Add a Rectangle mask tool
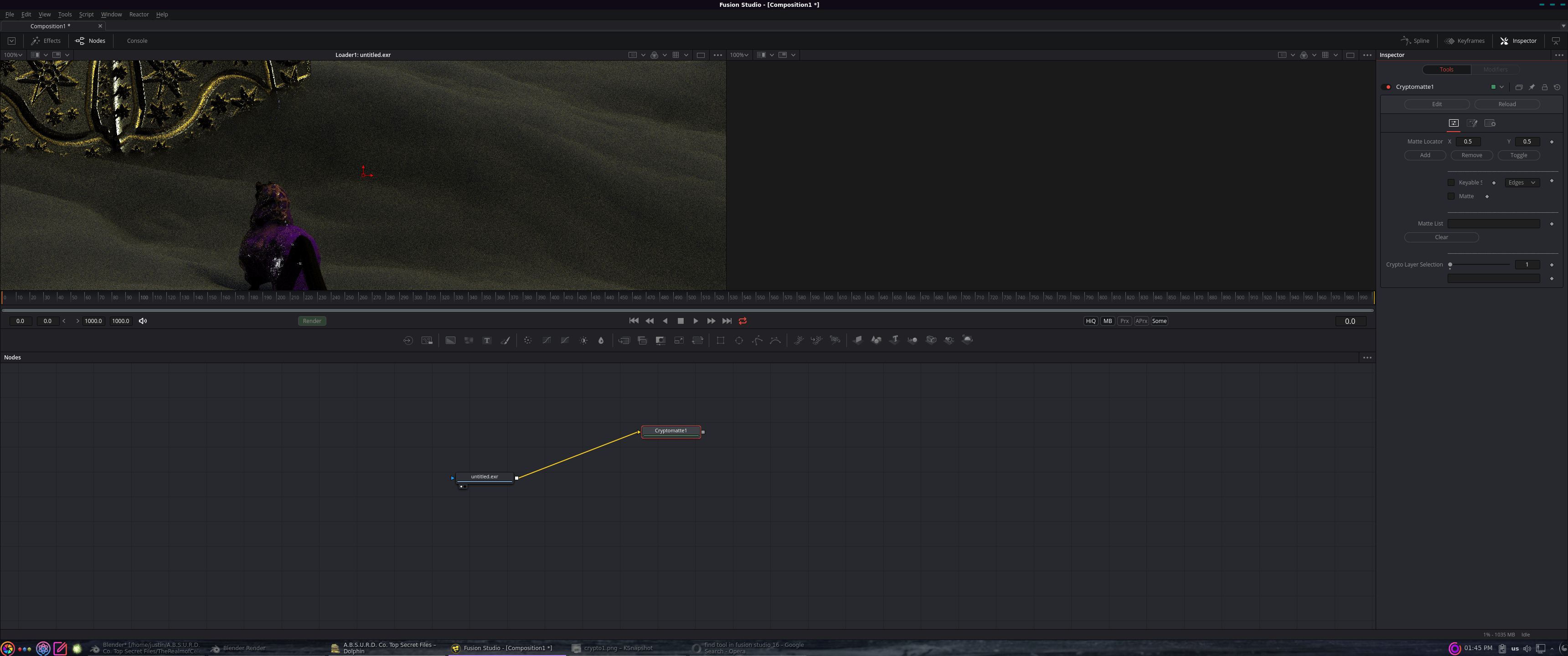Image resolution: width=1568 pixels, height=656 pixels. coord(721,340)
